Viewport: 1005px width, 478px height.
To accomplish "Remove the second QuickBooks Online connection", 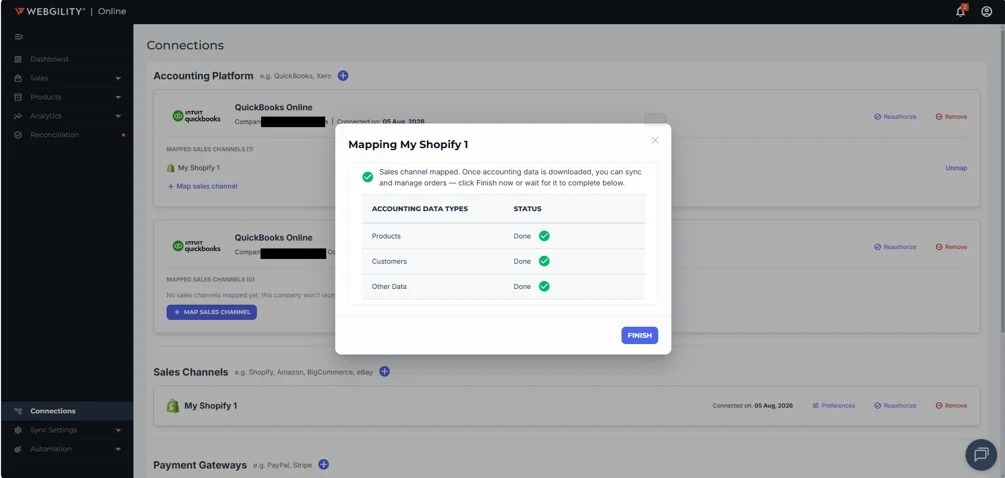I will (951, 247).
